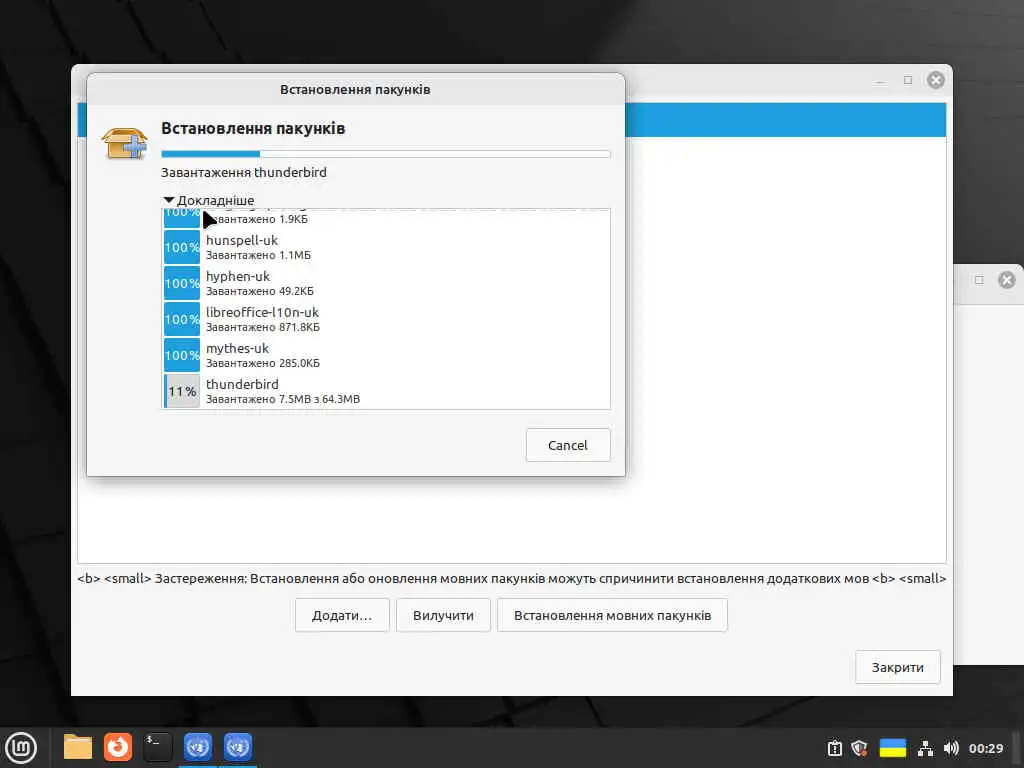Select the hyphen-uk package row
This screenshot has height=768, width=1024.
coord(386,283)
